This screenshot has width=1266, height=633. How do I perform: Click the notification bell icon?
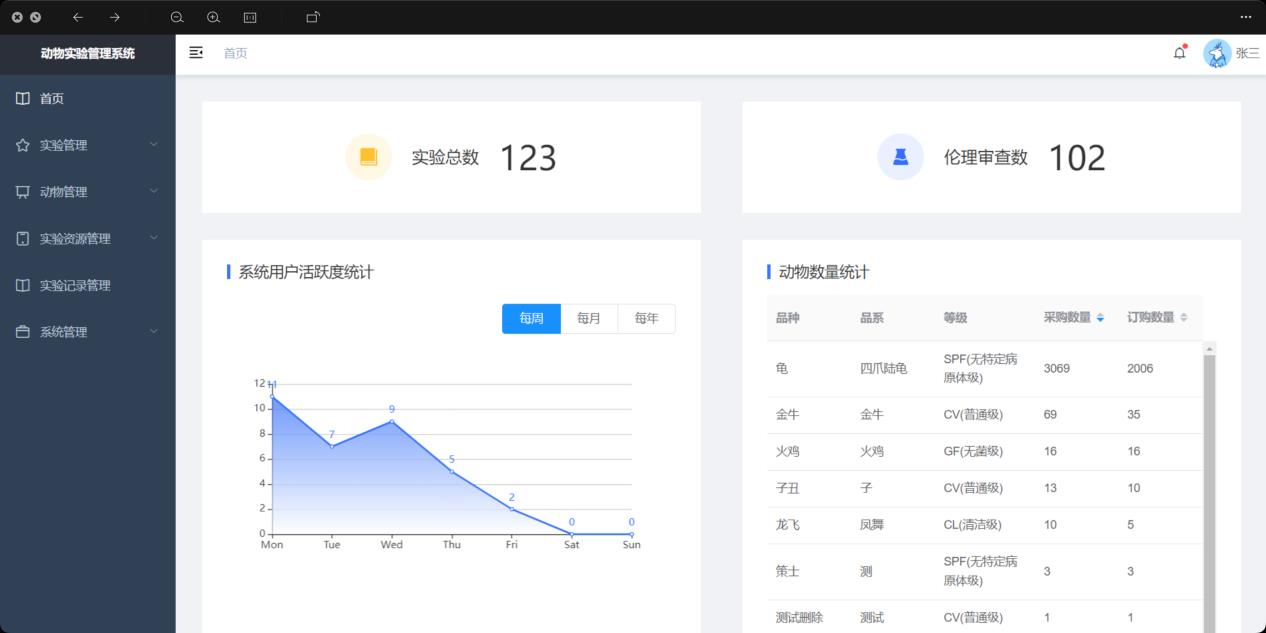click(1180, 53)
